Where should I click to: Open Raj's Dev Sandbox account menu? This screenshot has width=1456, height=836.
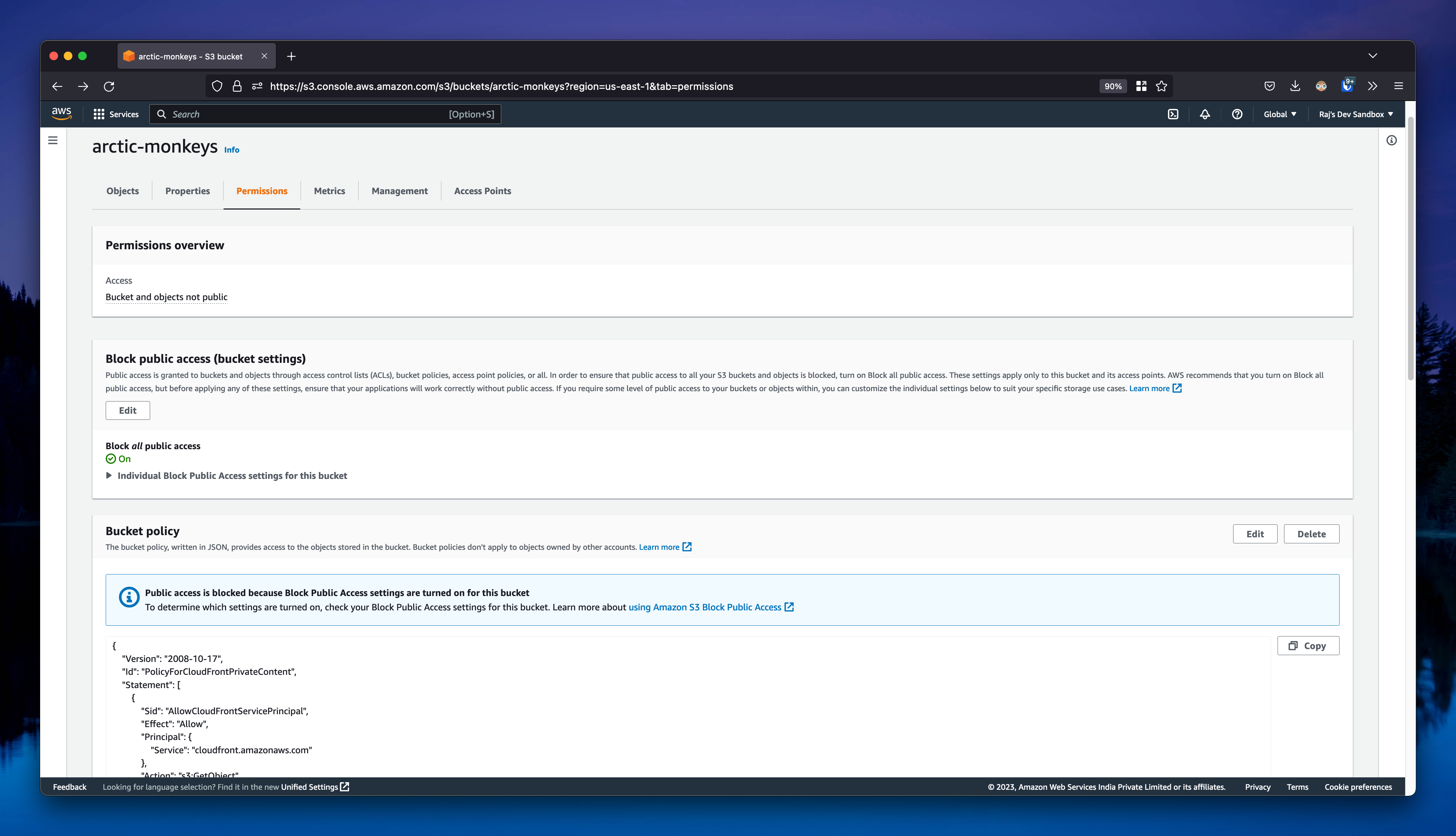(x=1356, y=114)
